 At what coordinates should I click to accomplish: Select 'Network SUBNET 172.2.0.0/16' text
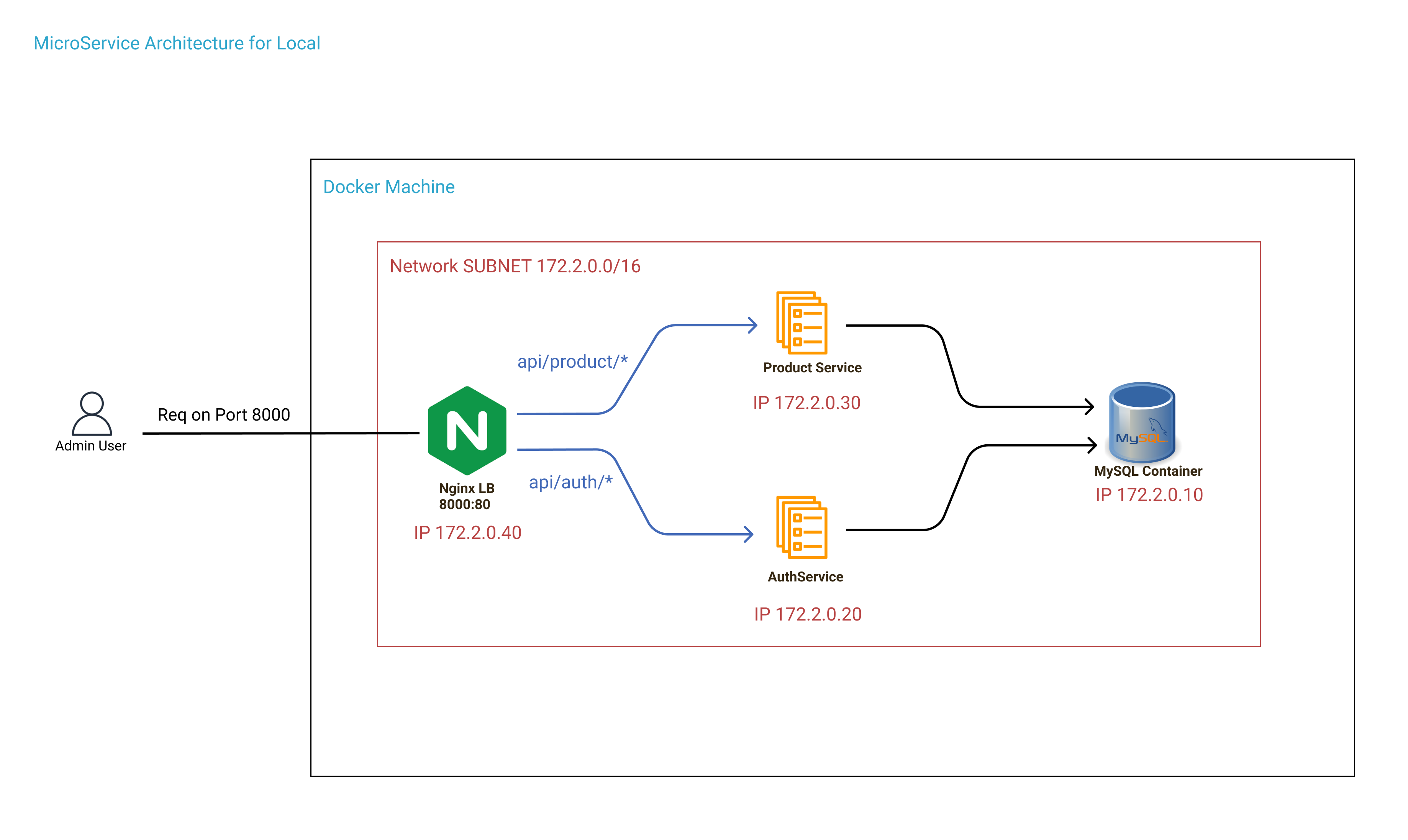515,266
